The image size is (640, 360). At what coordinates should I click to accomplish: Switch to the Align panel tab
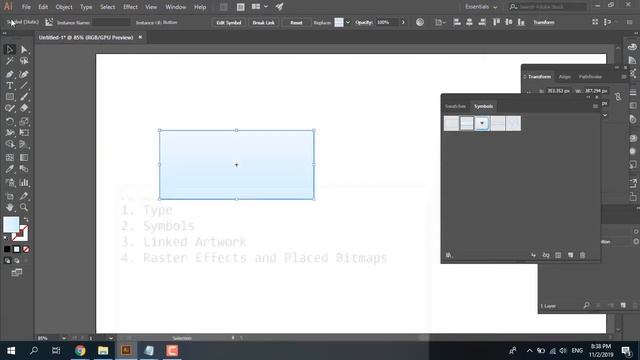(x=565, y=77)
